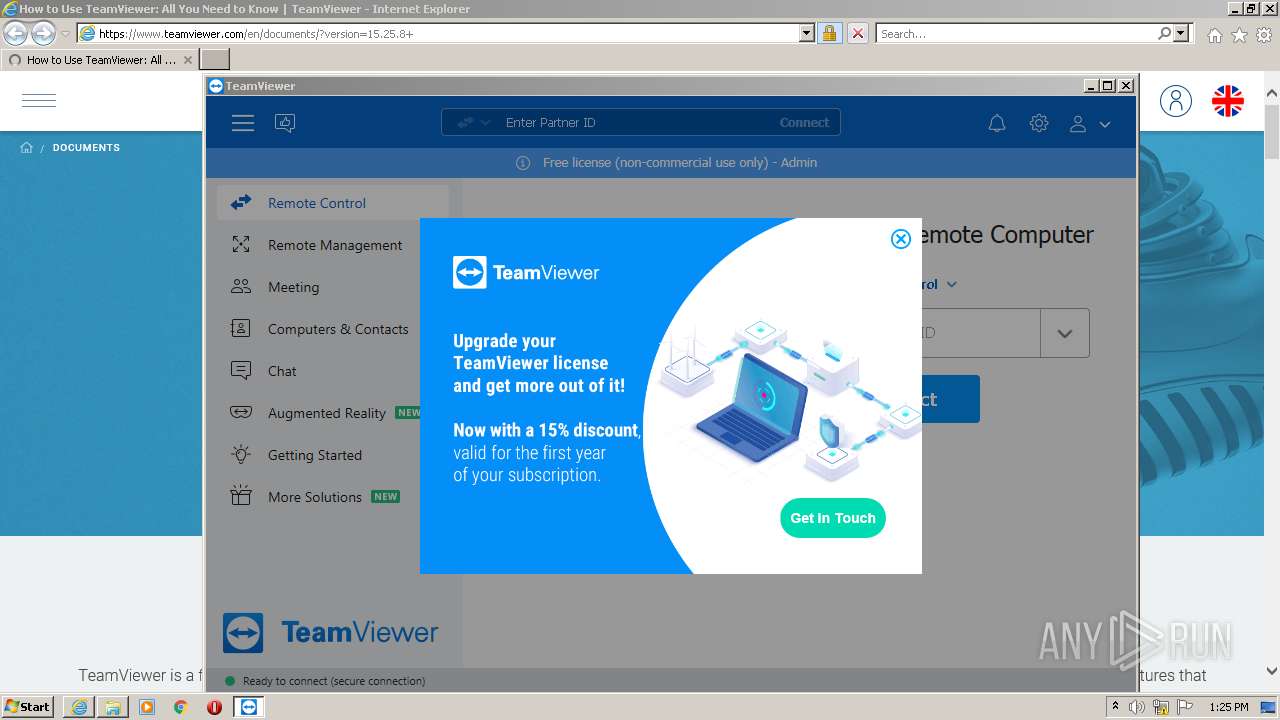The width and height of the screenshot is (1280, 720).
Task: Open More Solutions section
Action: [333, 497]
